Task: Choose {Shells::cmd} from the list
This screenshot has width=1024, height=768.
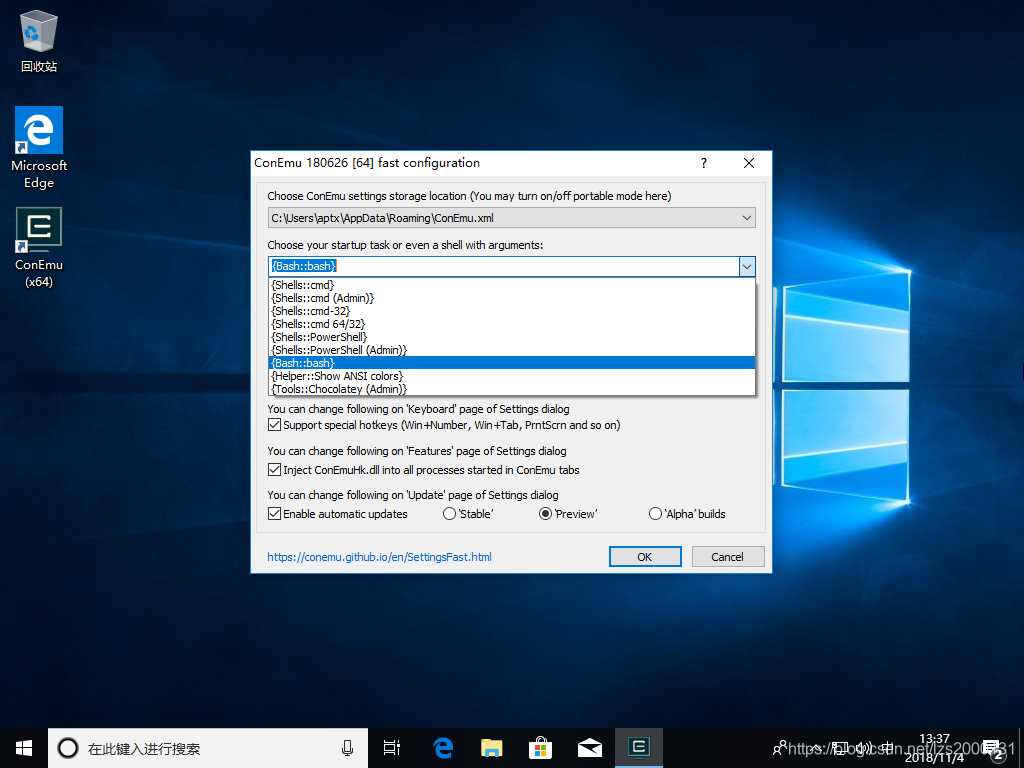Action: coord(512,285)
